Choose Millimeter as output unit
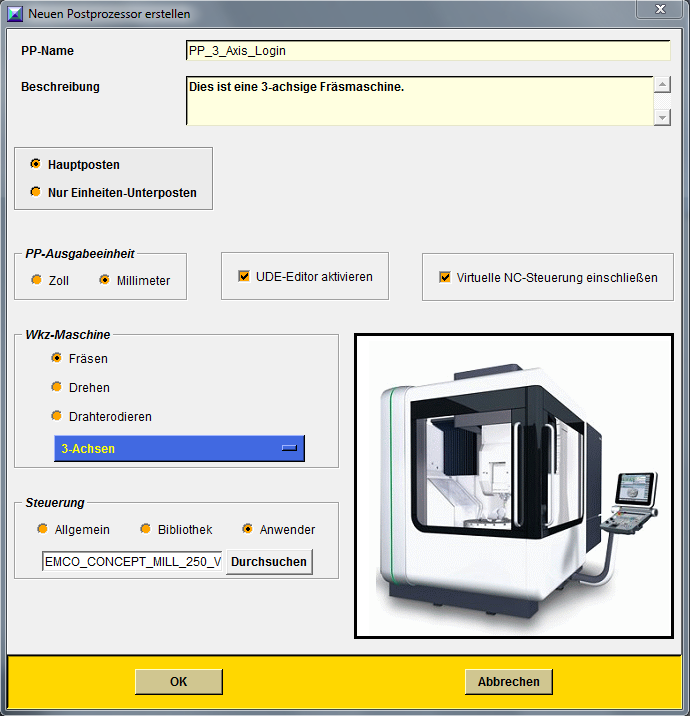This screenshot has height=716, width=690. point(104,279)
